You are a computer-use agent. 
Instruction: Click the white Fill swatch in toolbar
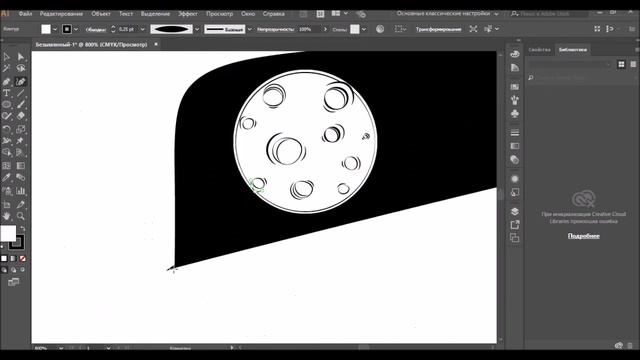[x=8, y=233]
